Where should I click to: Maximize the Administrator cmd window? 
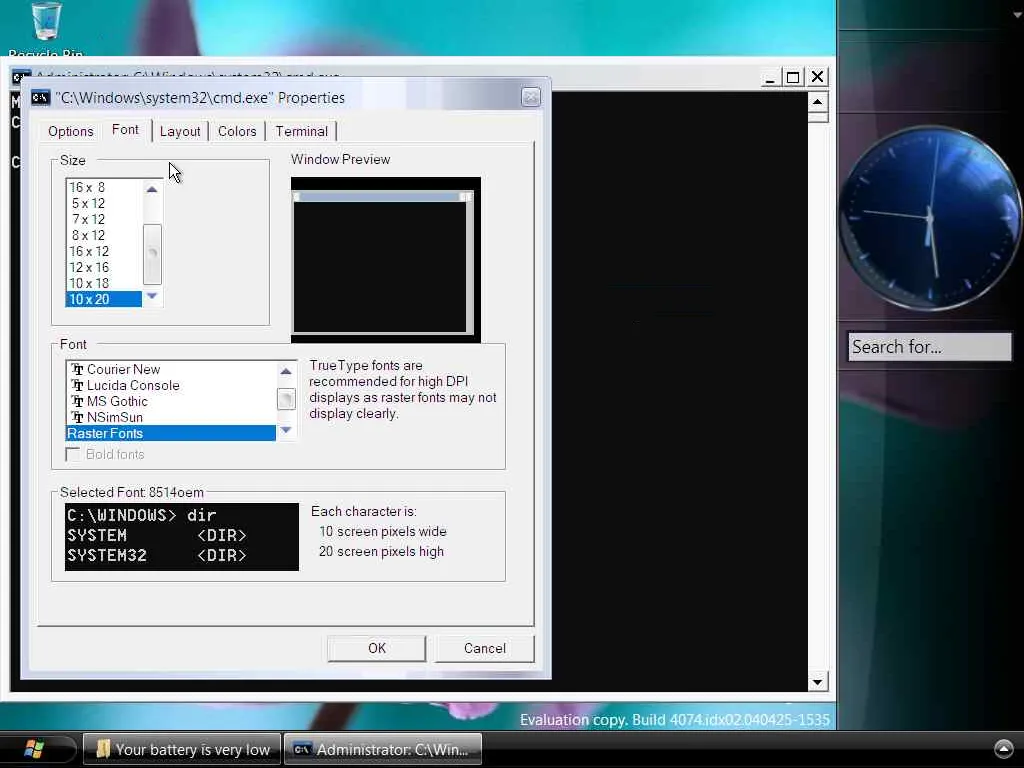(x=793, y=77)
